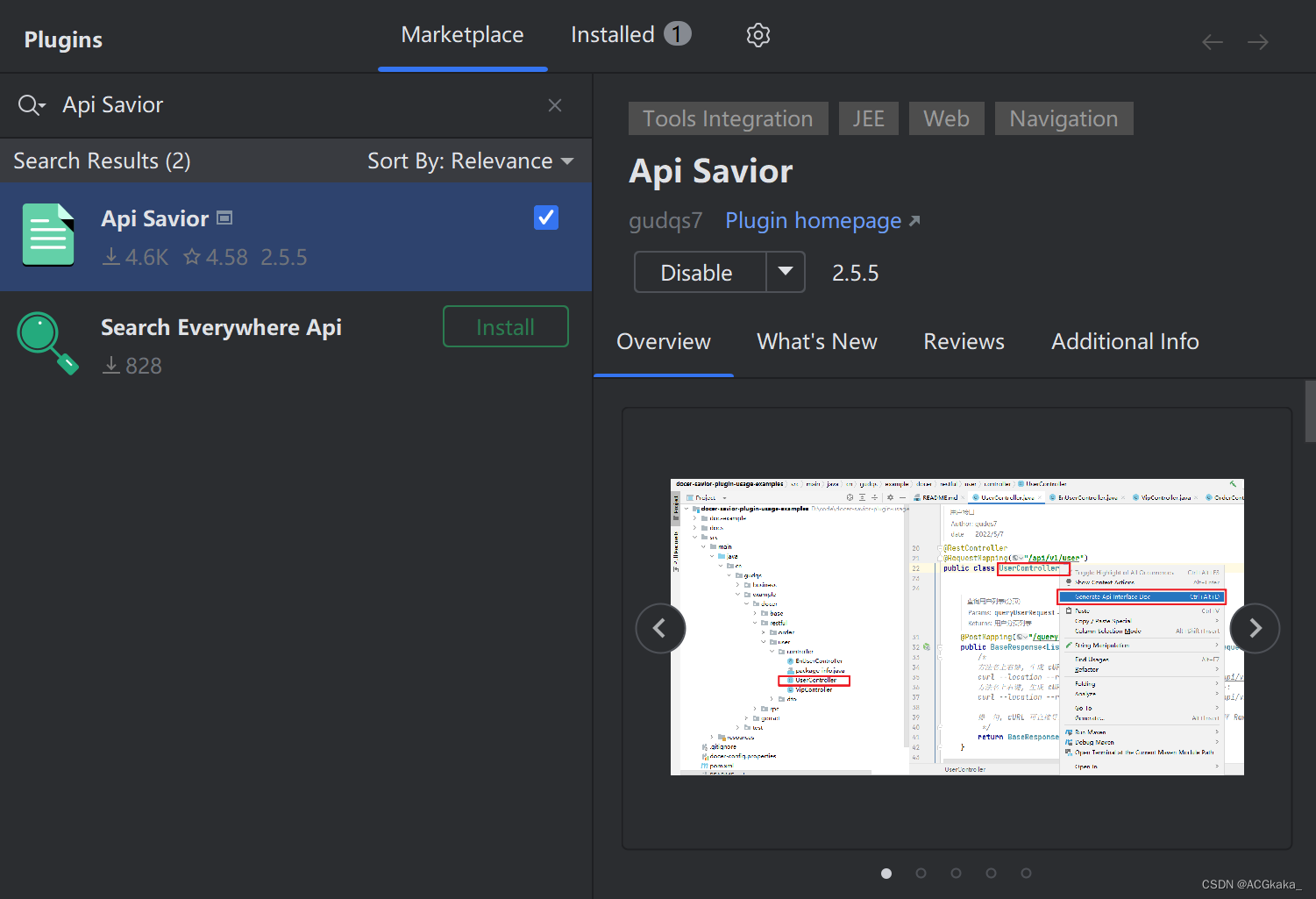Open the Plugin homepage link

tap(813, 221)
